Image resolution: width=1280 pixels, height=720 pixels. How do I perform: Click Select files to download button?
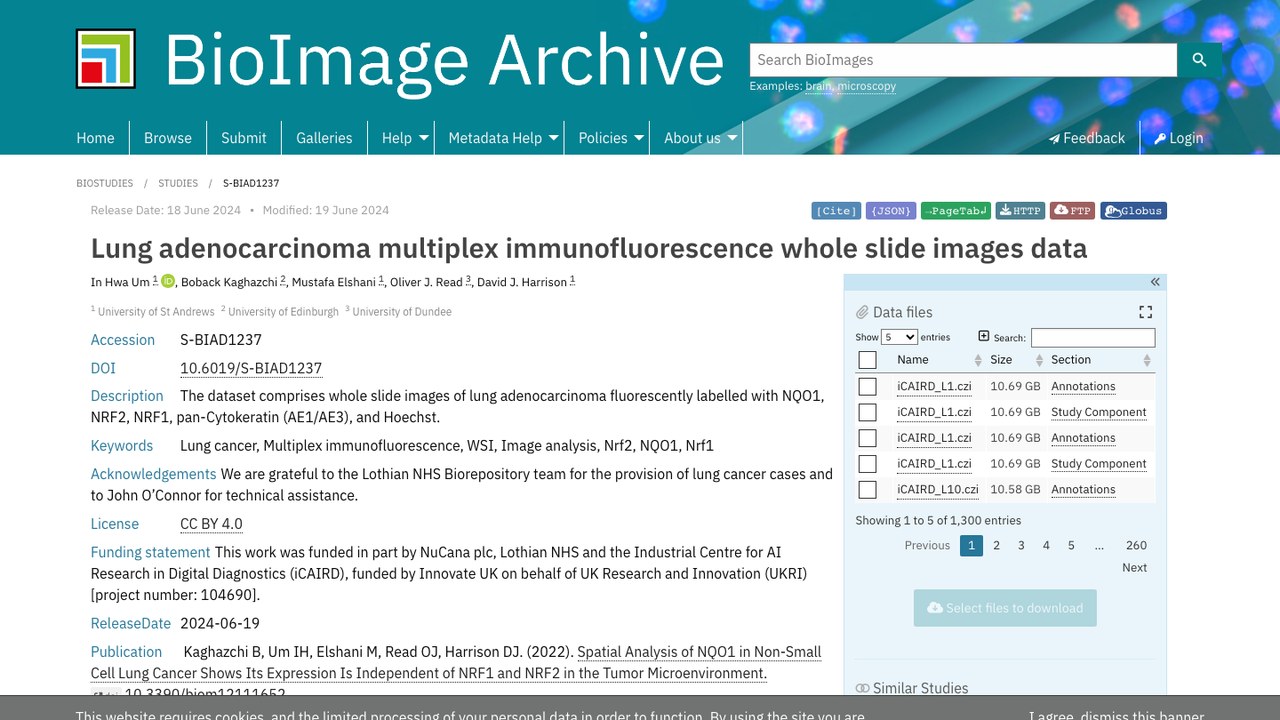click(x=1005, y=608)
